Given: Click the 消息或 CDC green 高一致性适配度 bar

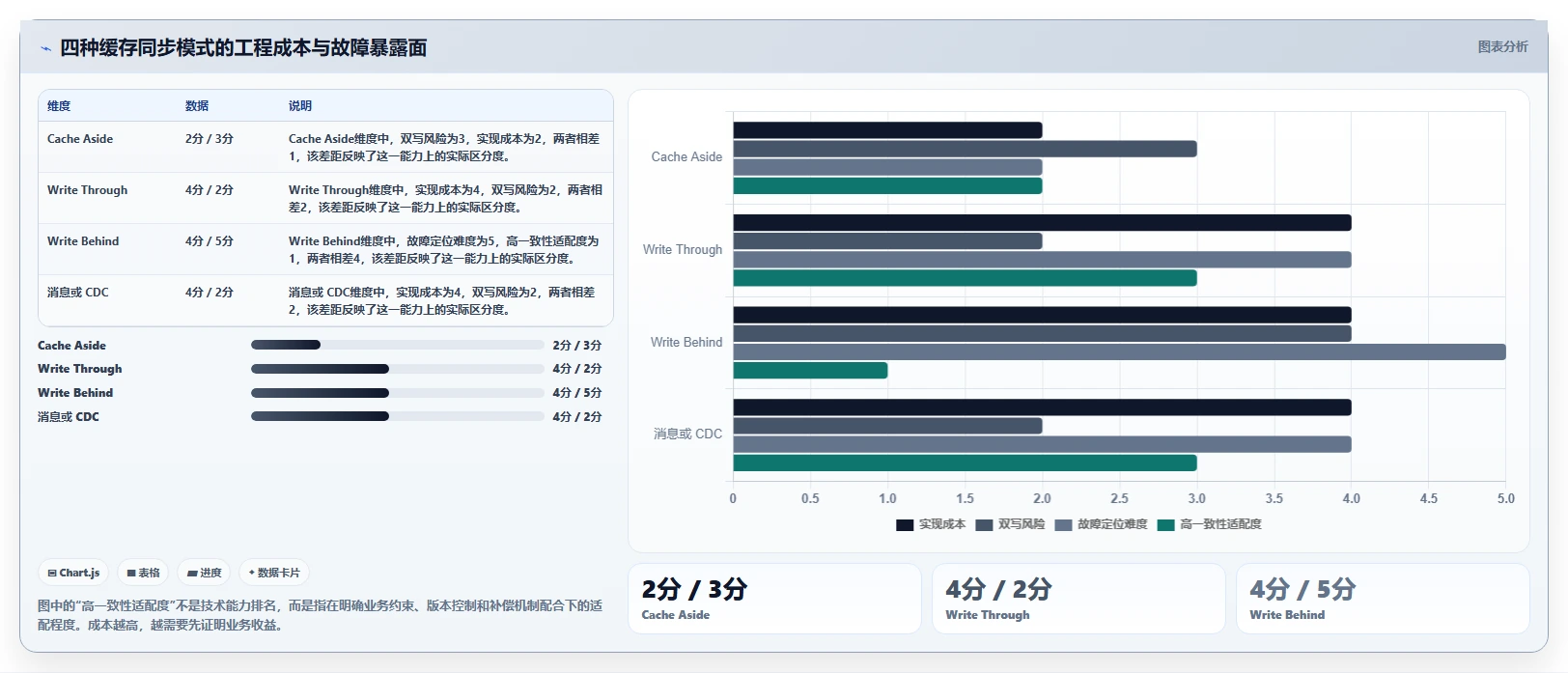Looking at the screenshot, I should coord(965,463).
